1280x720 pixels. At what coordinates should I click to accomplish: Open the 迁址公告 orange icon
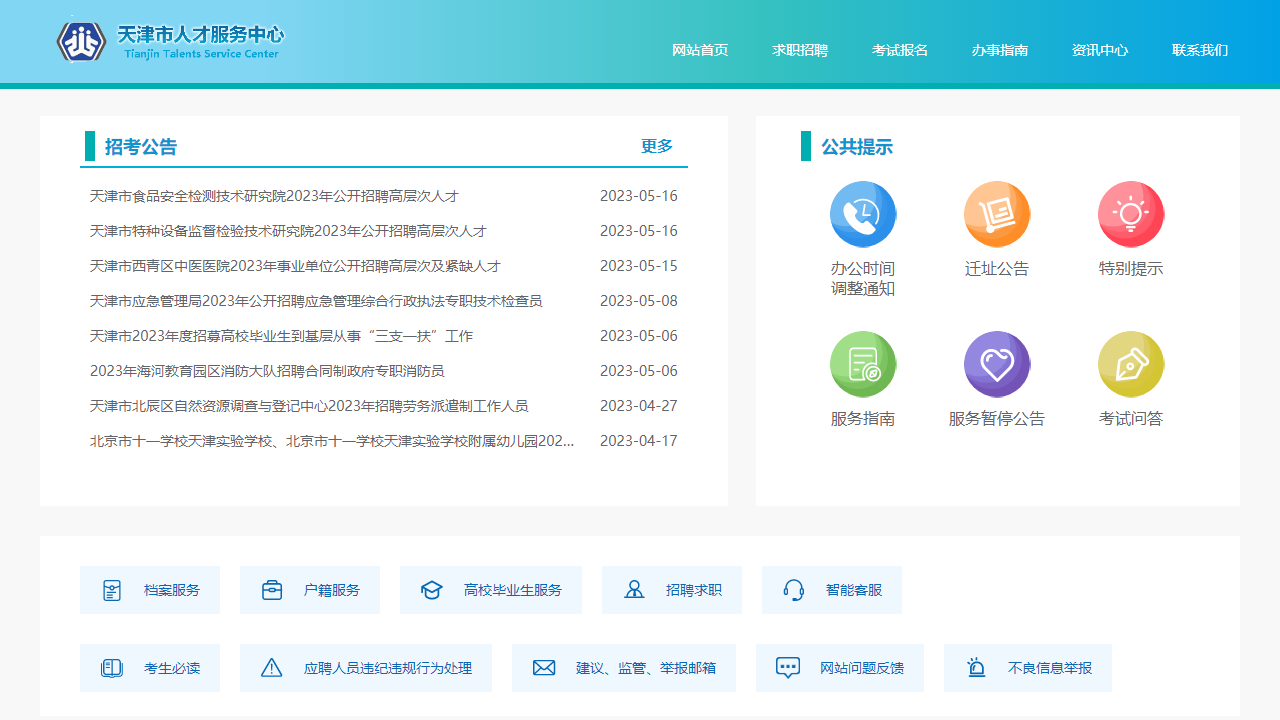tap(997, 214)
